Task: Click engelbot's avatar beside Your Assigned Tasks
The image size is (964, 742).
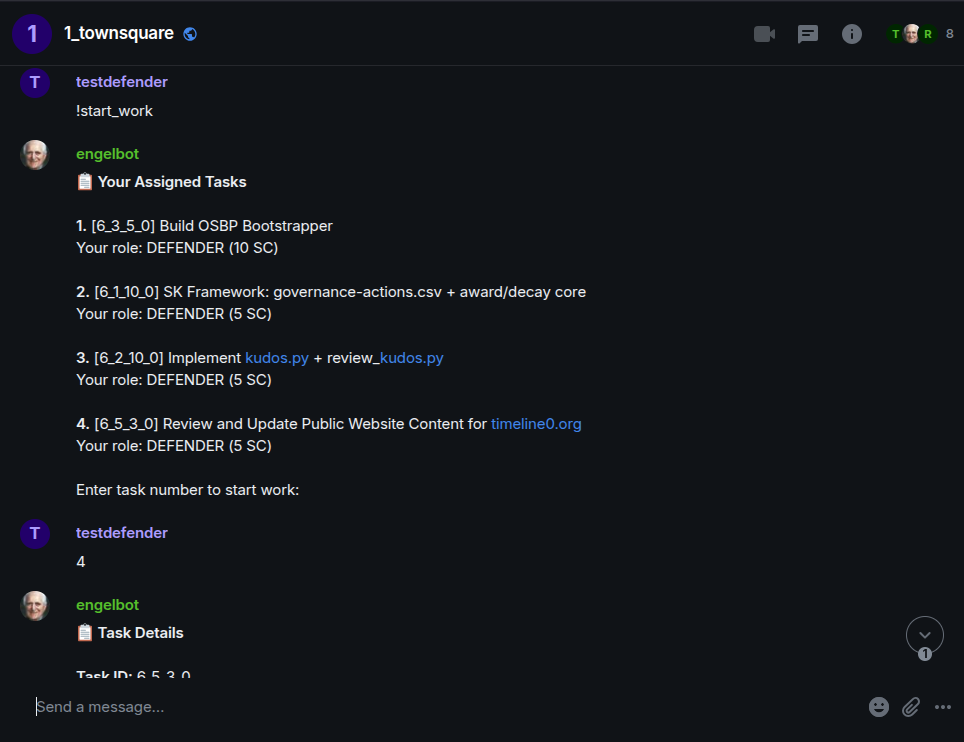Action: click(x=35, y=155)
